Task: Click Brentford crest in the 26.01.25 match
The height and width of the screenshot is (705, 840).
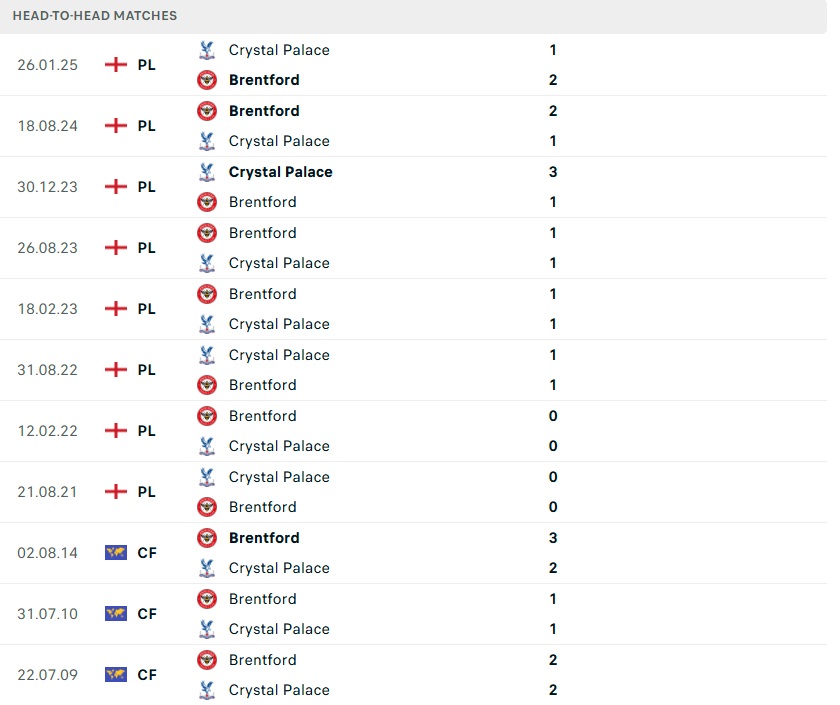Action: coord(207,80)
